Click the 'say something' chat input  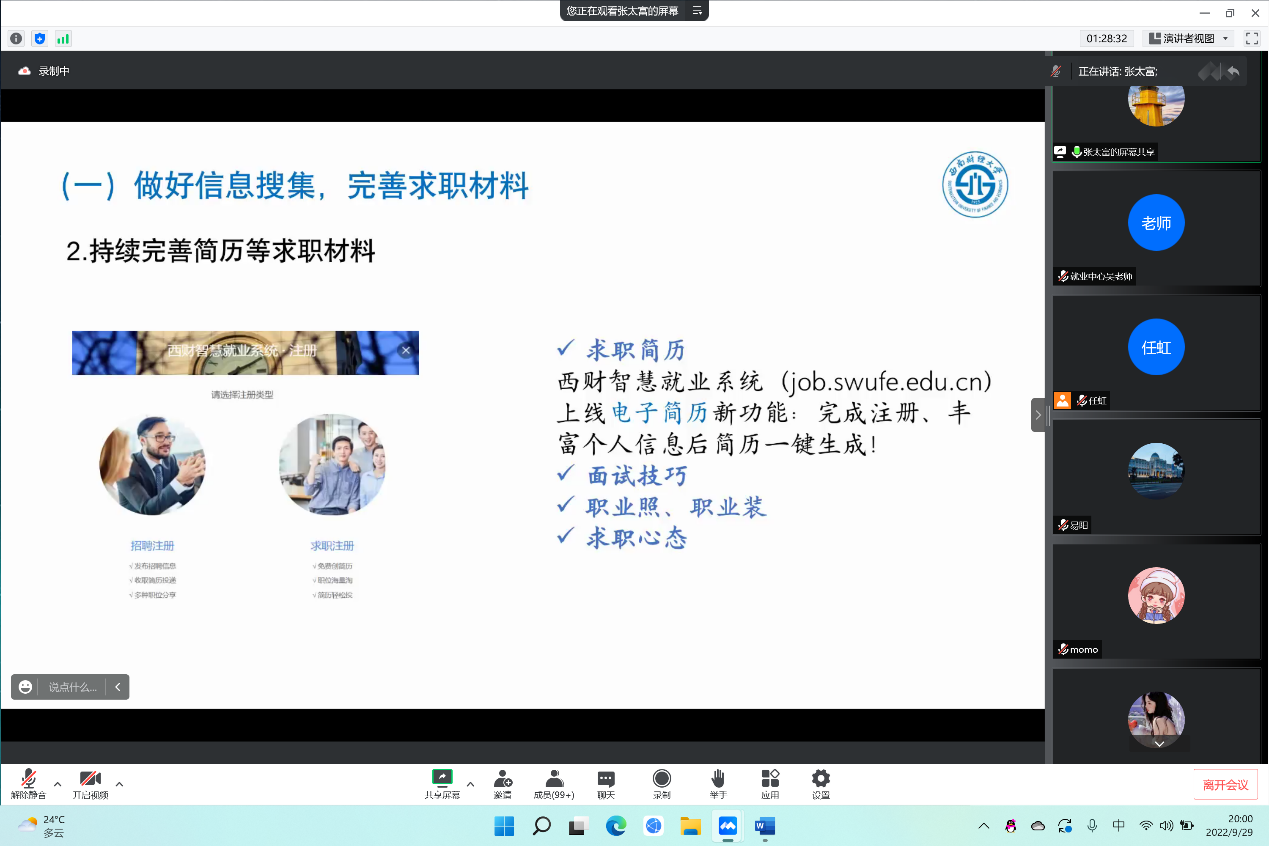point(73,687)
